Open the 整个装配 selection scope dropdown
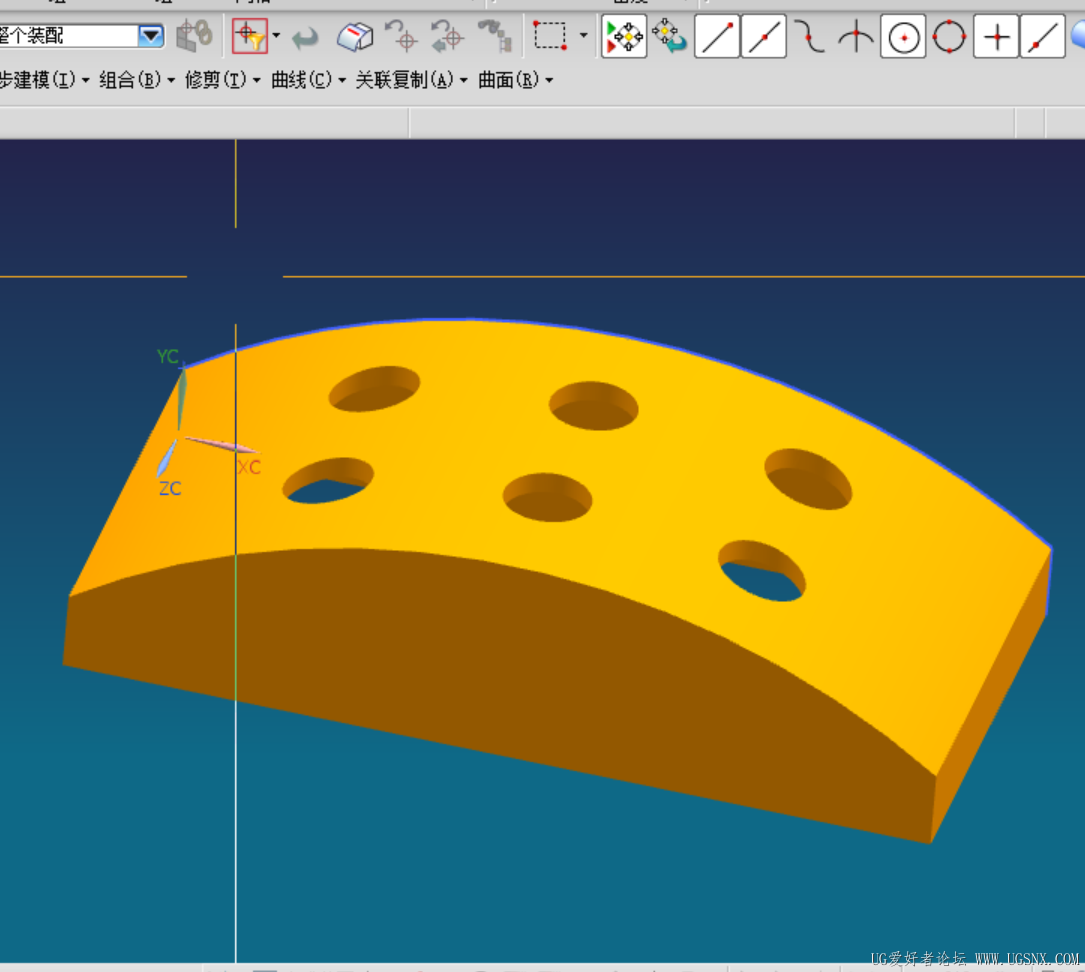 click(x=151, y=37)
